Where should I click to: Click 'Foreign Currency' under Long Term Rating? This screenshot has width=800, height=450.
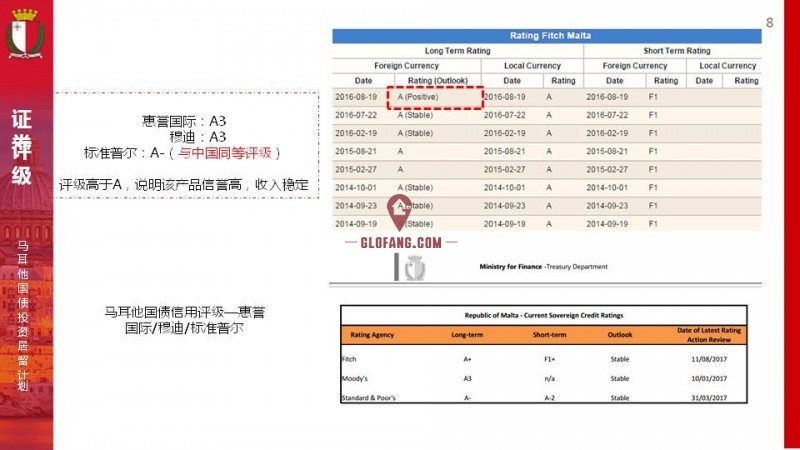[x=406, y=66]
